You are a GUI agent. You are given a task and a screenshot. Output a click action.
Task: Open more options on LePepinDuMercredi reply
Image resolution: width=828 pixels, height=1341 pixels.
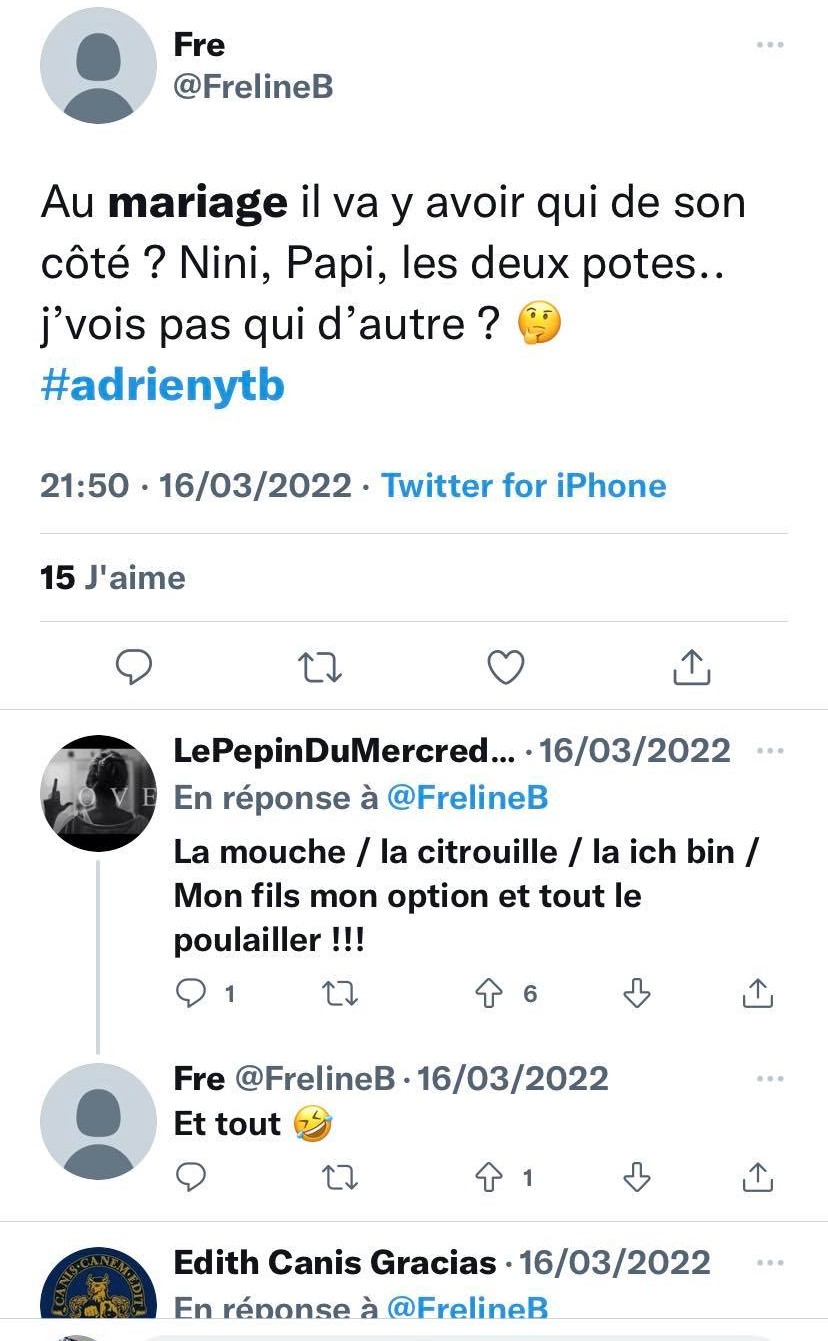pyautogui.click(x=769, y=750)
